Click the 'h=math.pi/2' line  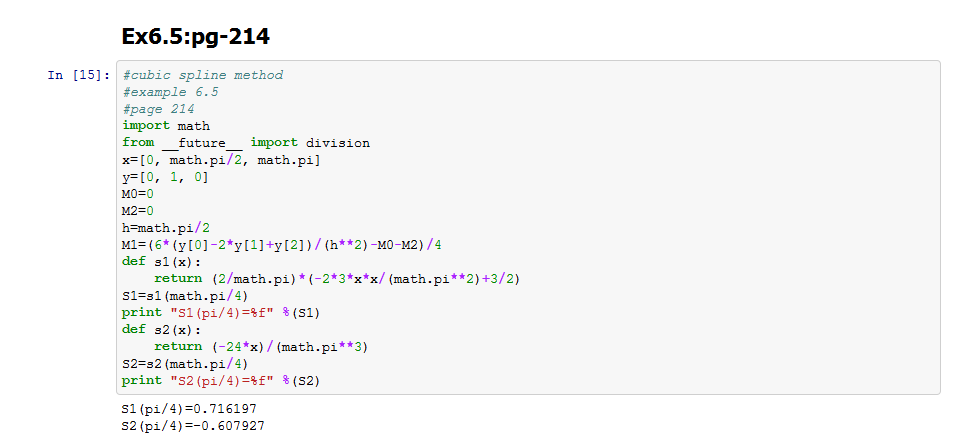pyautogui.click(x=166, y=228)
